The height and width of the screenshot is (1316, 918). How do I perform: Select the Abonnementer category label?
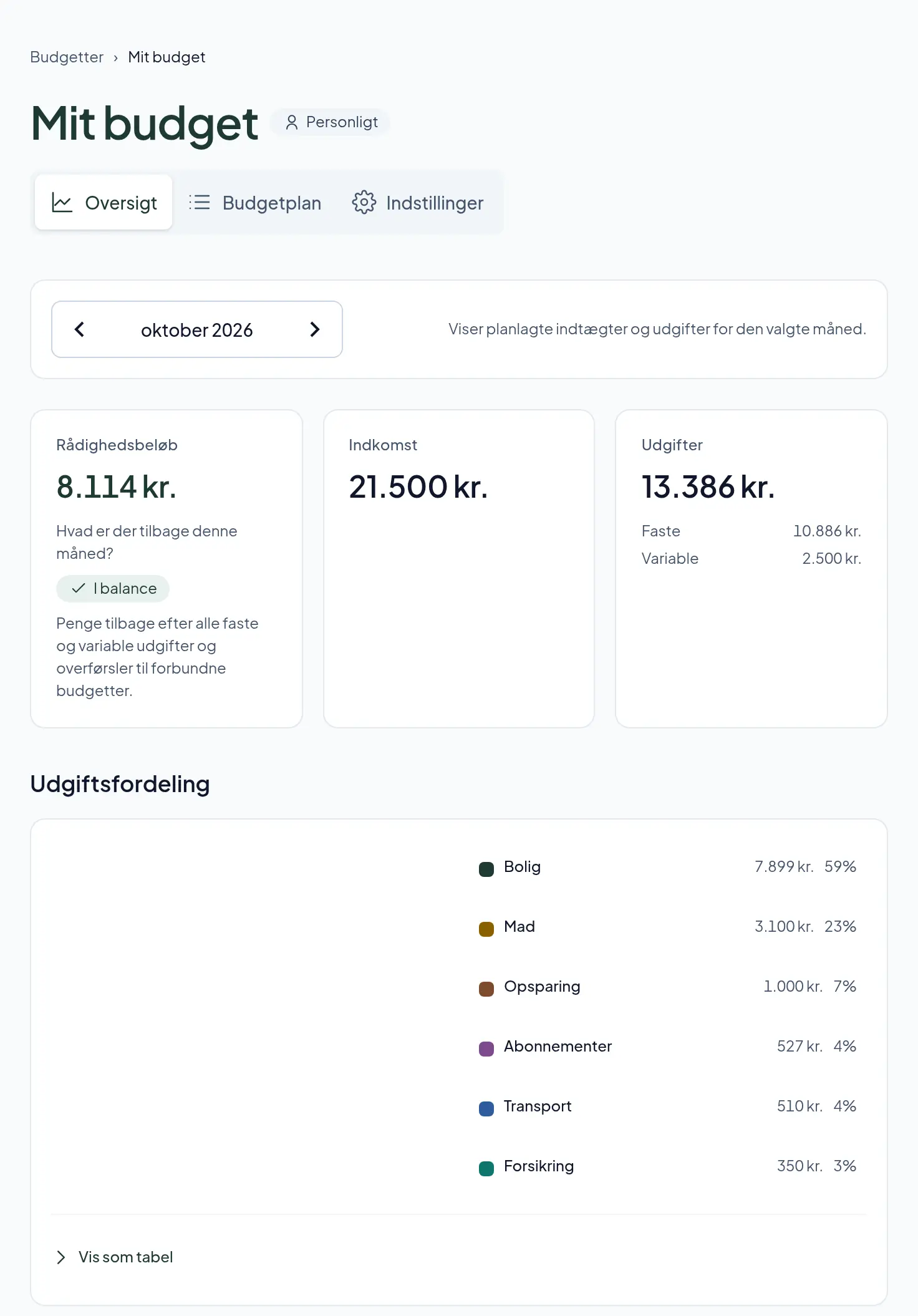(x=558, y=1046)
